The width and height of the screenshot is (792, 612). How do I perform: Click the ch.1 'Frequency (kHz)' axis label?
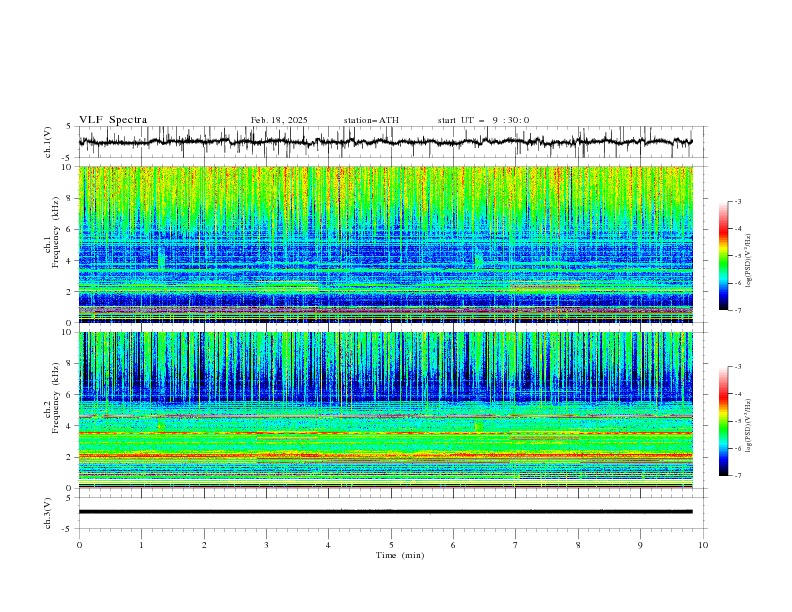(57, 230)
